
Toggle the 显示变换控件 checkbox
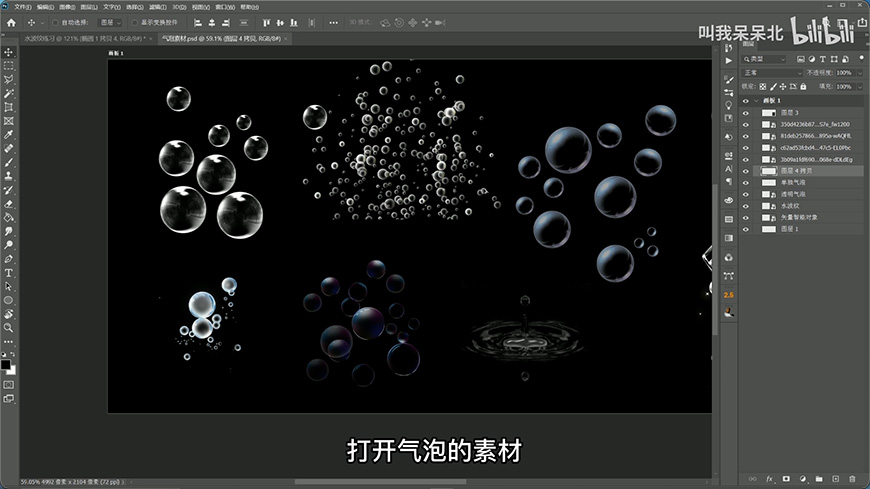coord(134,23)
